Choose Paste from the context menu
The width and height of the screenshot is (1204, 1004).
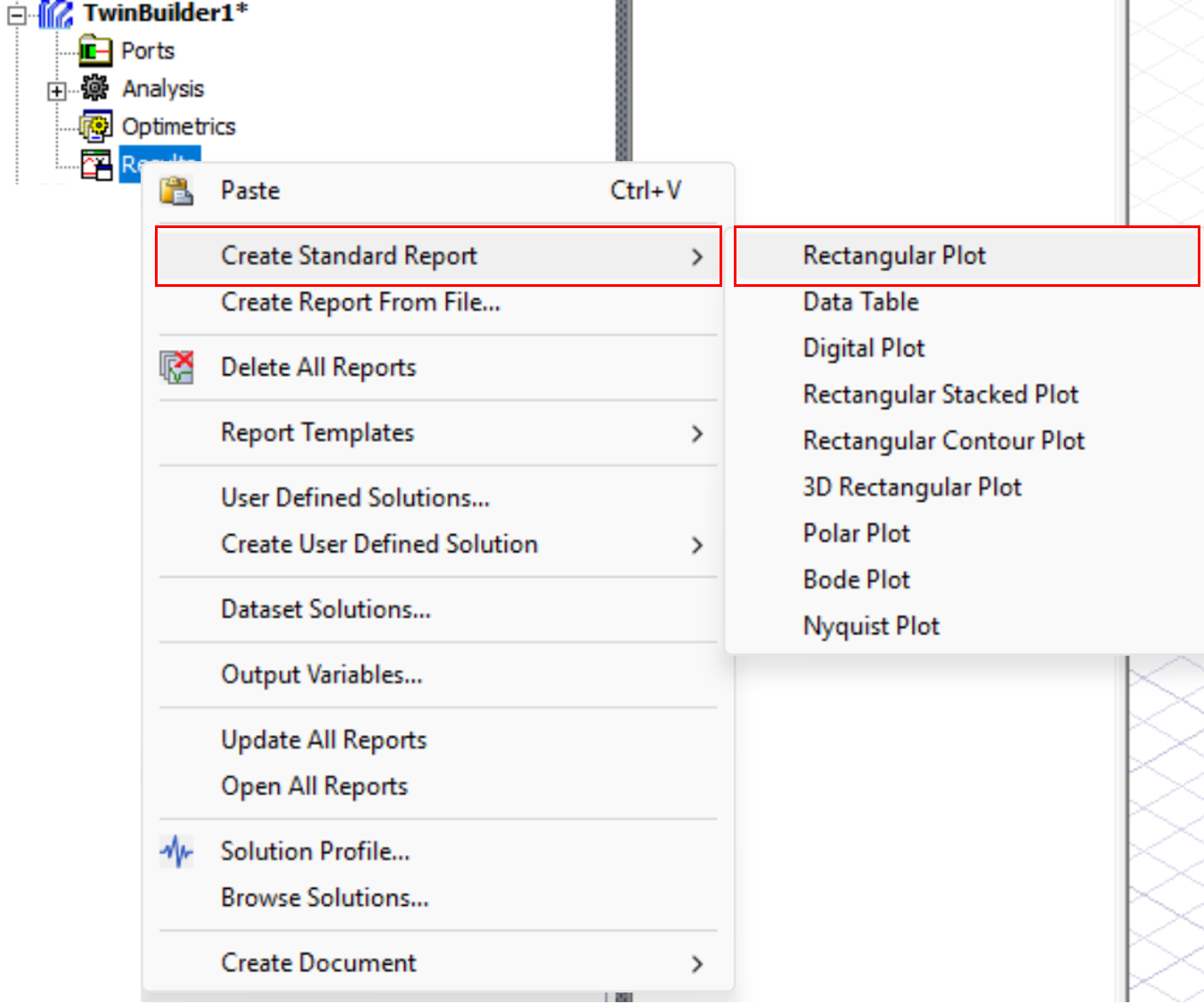pyautogui.click(x=438, y=191)
